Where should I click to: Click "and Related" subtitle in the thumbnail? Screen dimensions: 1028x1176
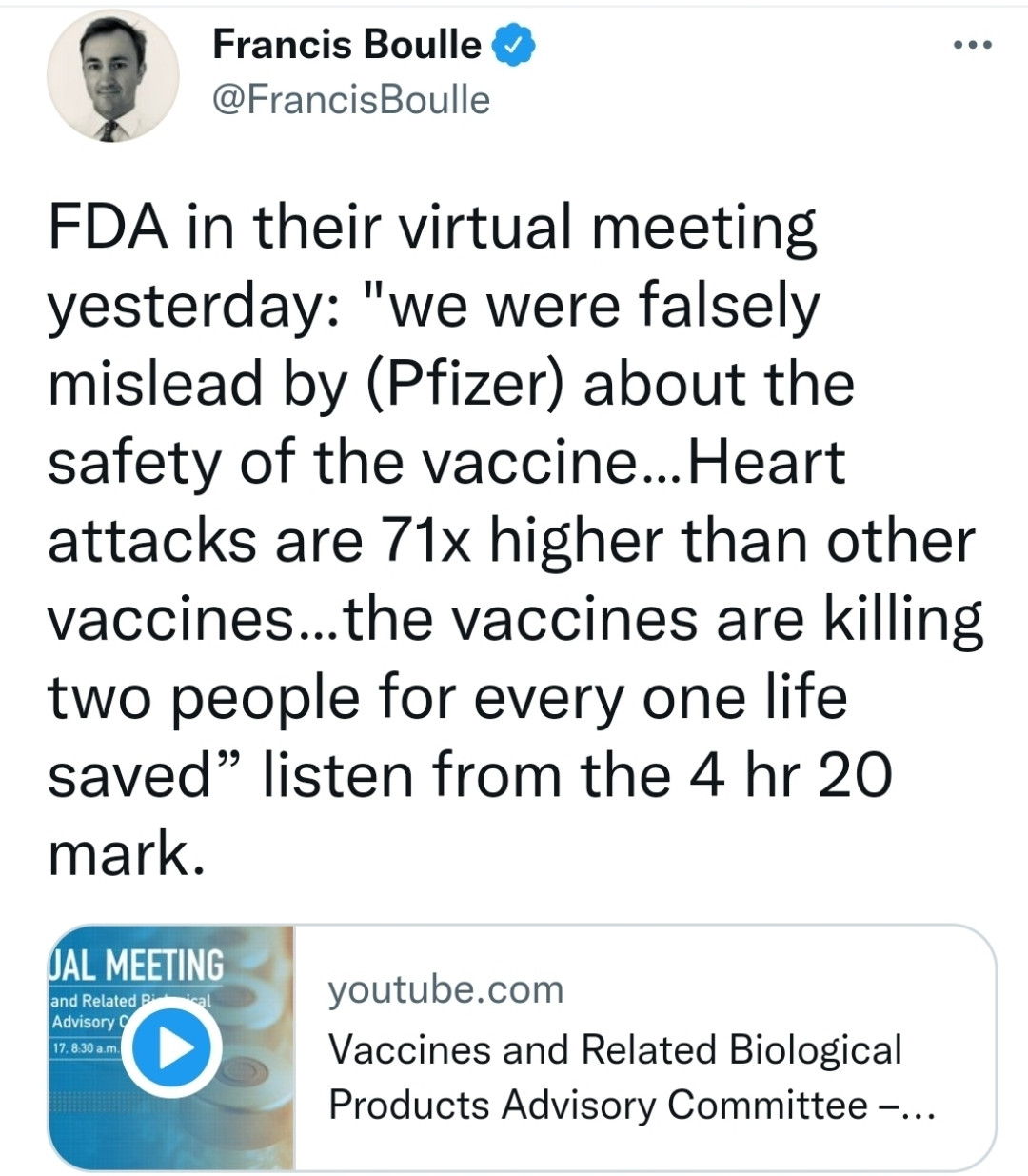(x=93, y=1001)
